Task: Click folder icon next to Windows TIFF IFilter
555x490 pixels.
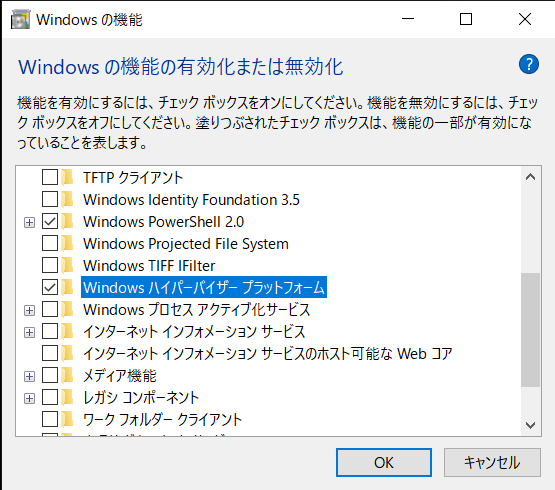Action: (x=67, y=266)
